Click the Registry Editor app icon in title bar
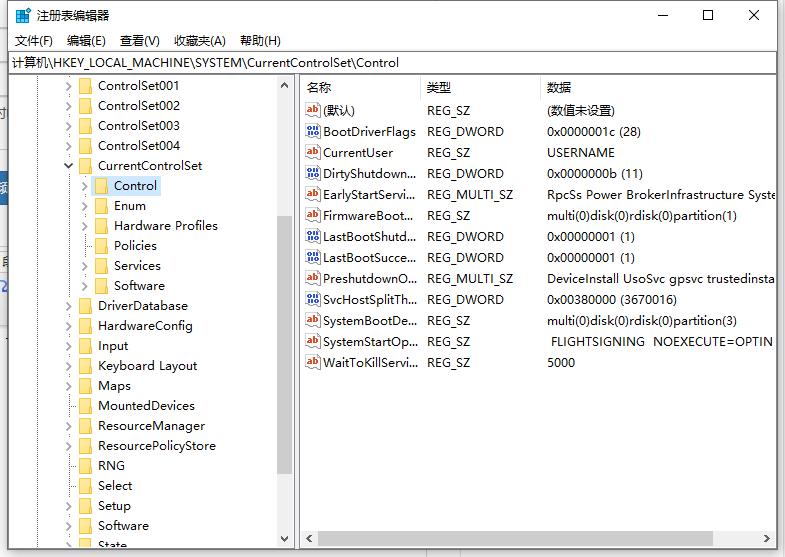 (x=22, y=15)
